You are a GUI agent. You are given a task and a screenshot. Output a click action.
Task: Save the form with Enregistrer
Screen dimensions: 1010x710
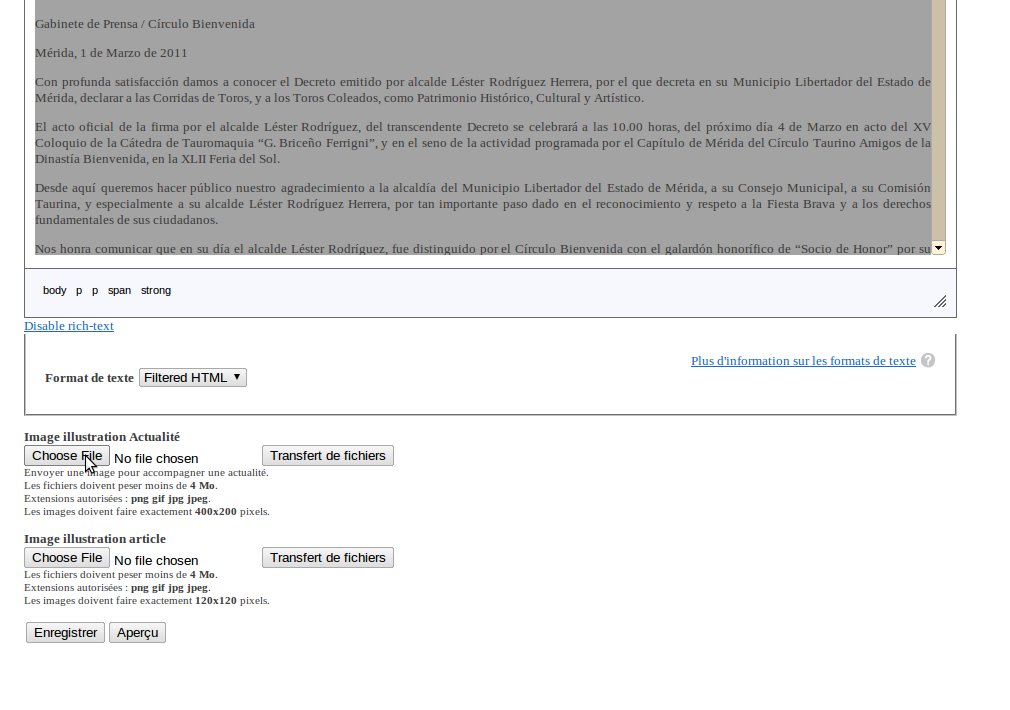(65, 633)
